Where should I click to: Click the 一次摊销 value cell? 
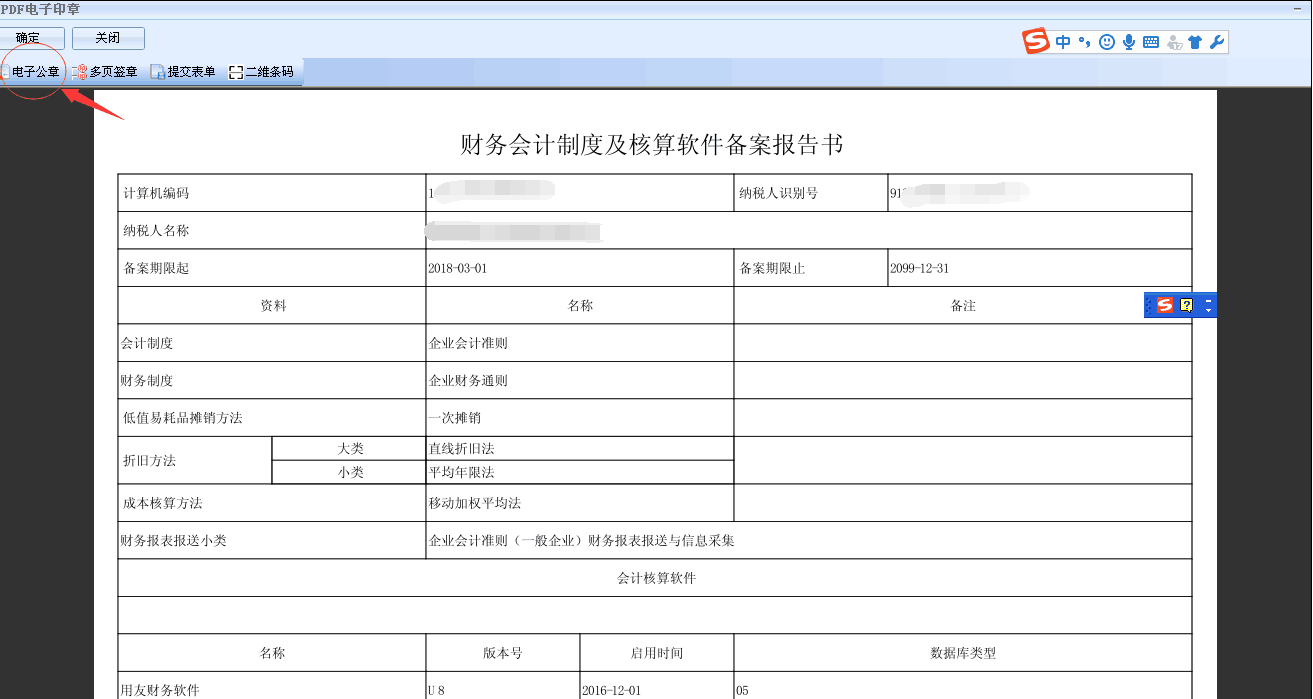(x=580, y=418)
